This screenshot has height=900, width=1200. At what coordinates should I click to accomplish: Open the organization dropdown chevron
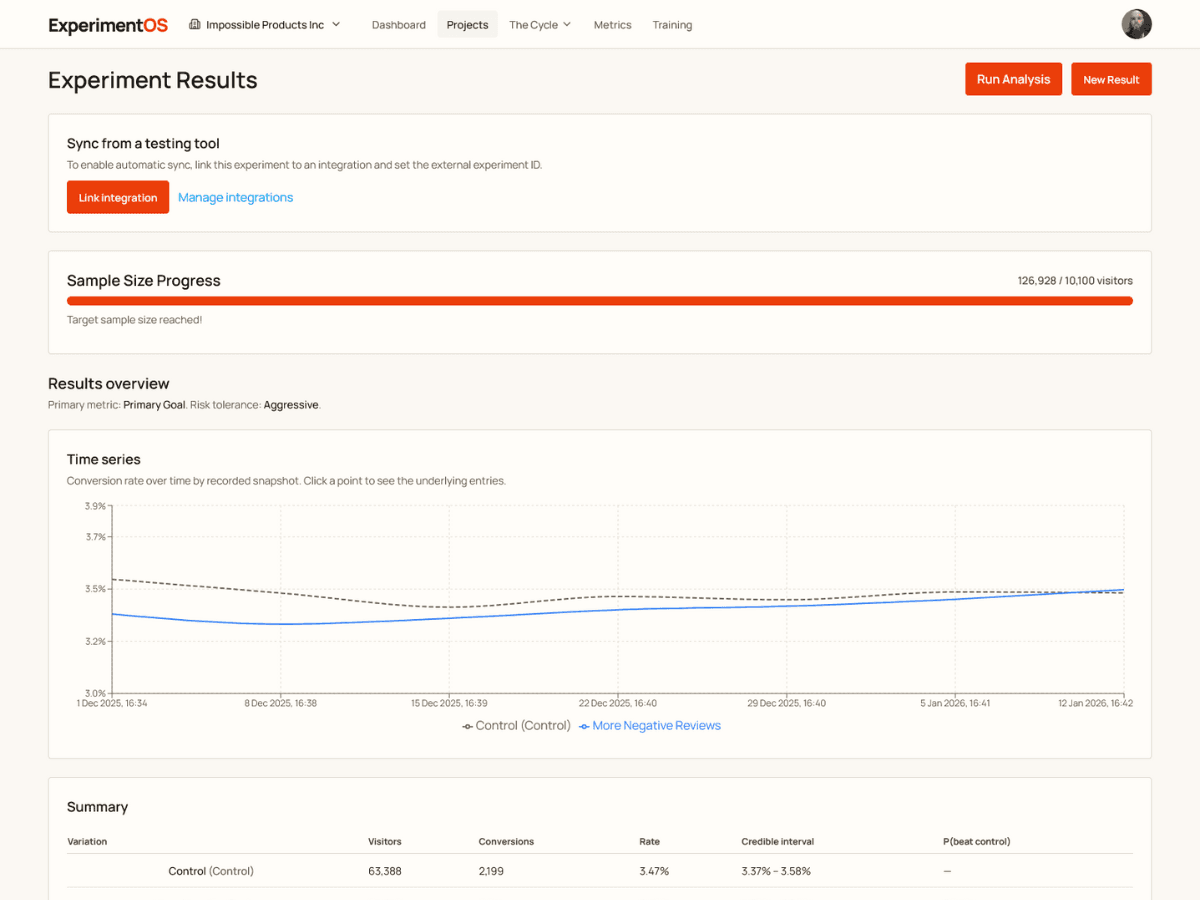[336, 24]
